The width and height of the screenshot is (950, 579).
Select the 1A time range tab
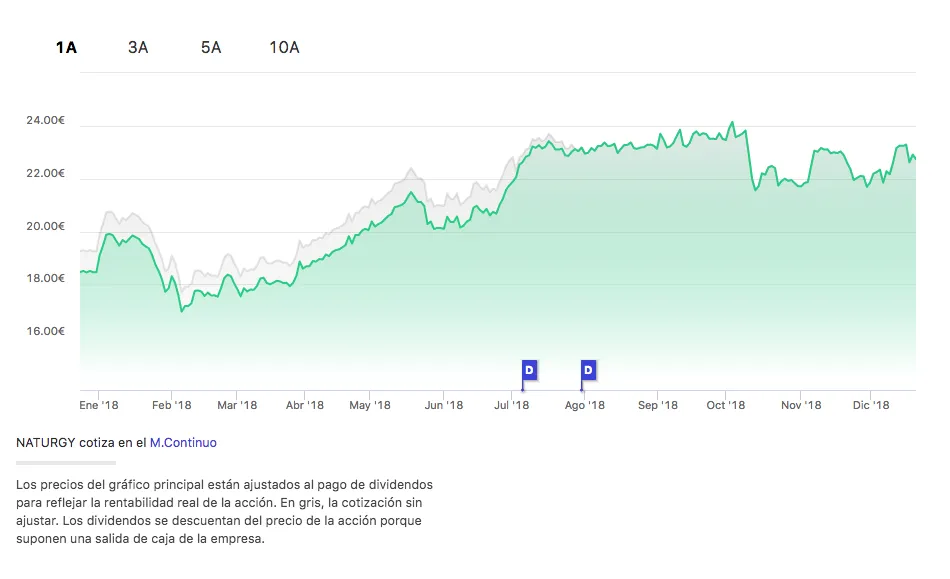point(66,47)
